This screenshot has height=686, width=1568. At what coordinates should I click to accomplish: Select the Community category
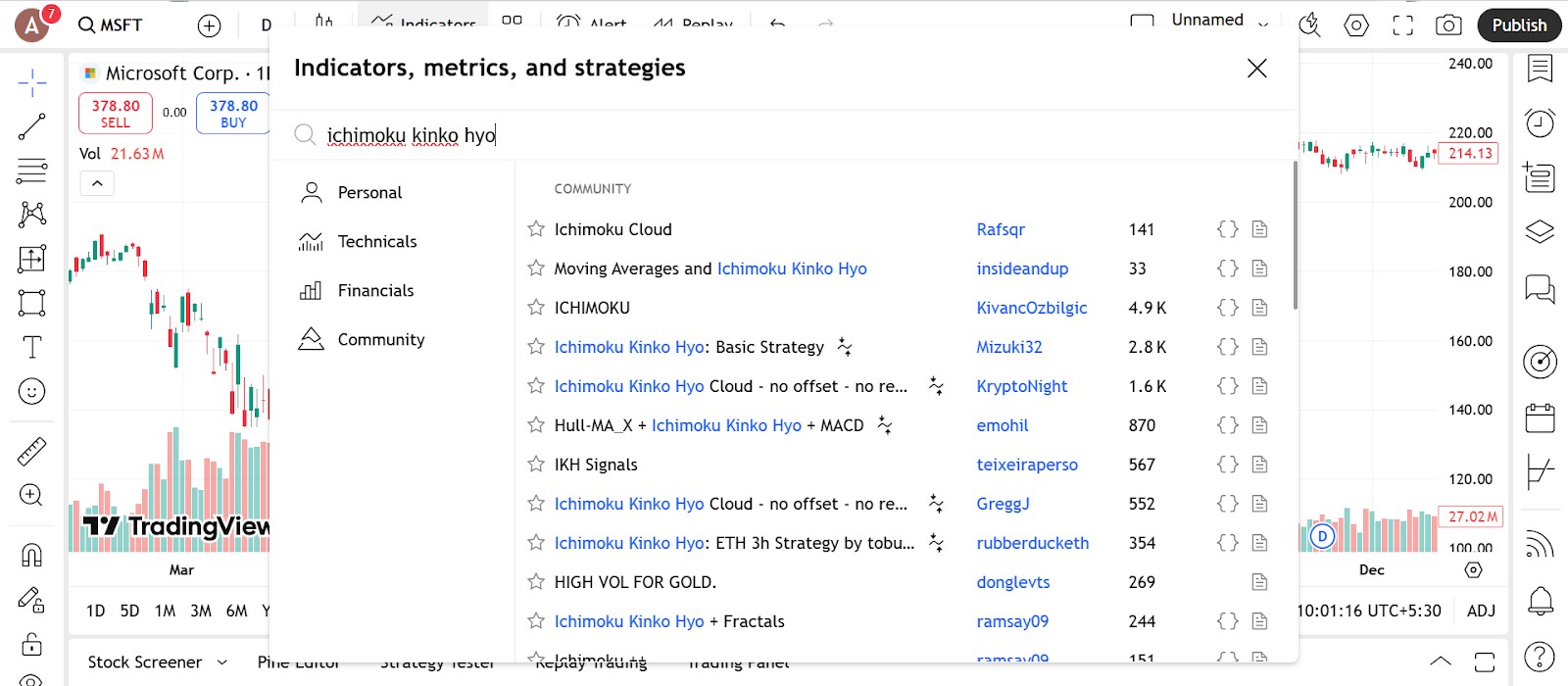[392, 339]
